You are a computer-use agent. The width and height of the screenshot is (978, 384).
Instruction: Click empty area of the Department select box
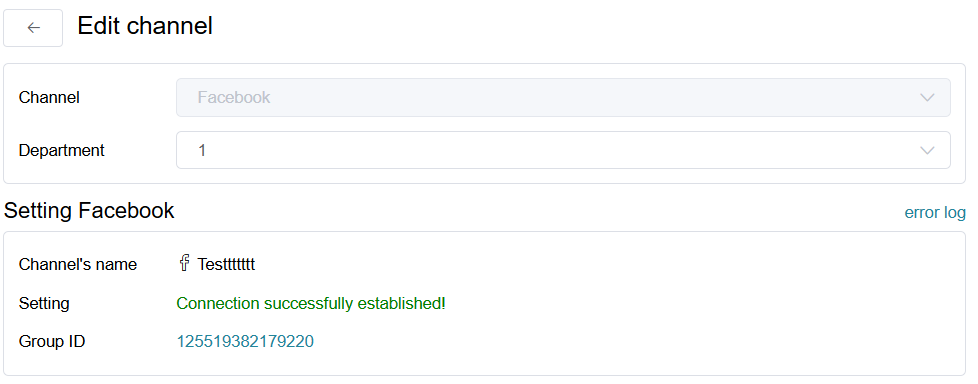tap(563, 150)
